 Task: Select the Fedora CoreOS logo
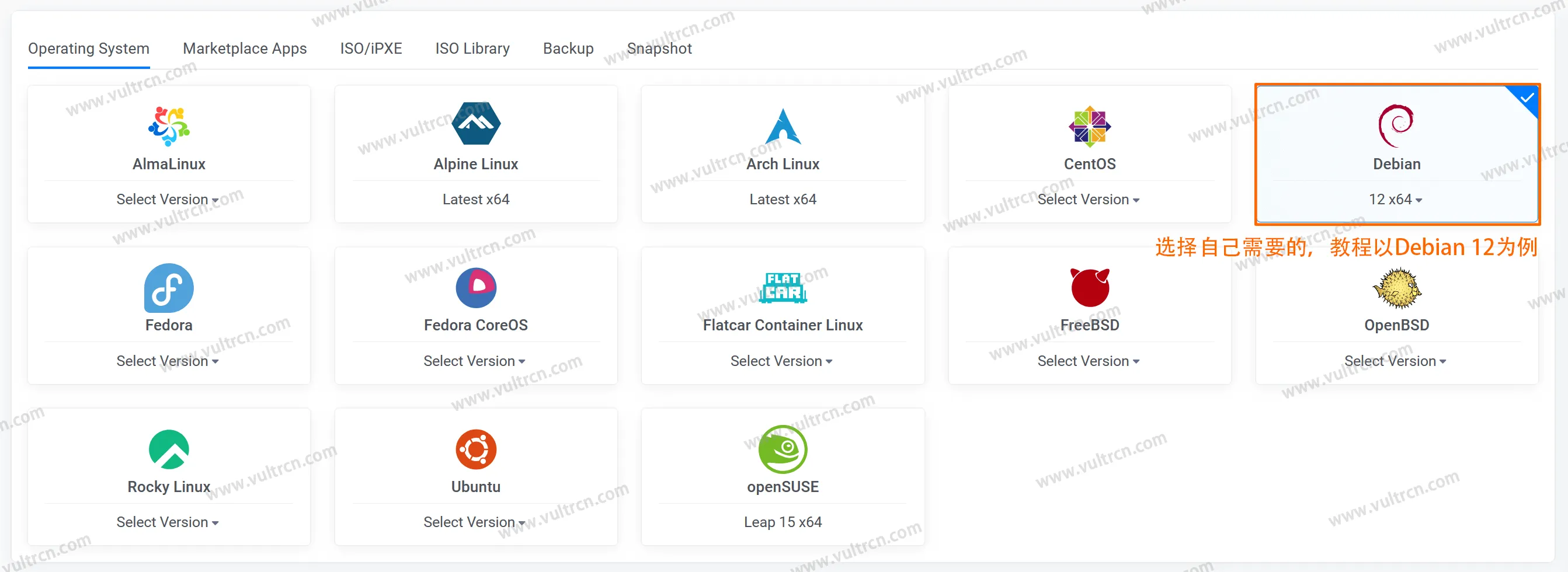(476, 288)
